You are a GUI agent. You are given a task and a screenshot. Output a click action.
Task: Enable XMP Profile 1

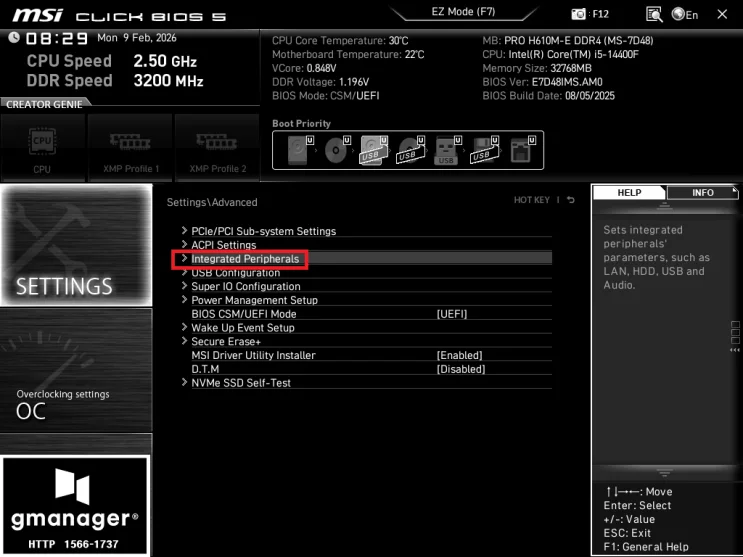[x=130, y=148]
